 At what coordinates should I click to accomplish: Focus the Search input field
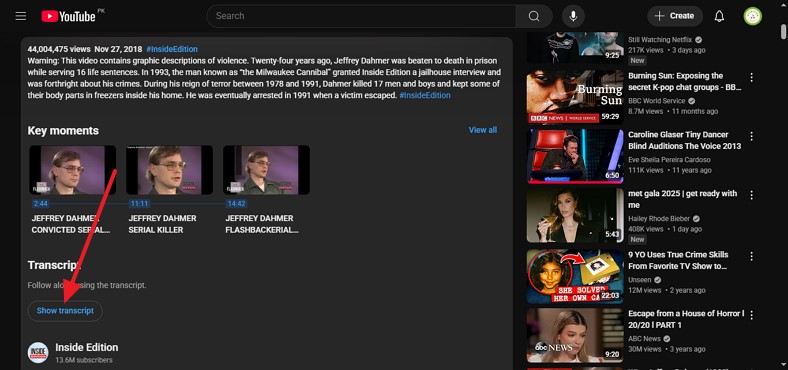361,16
